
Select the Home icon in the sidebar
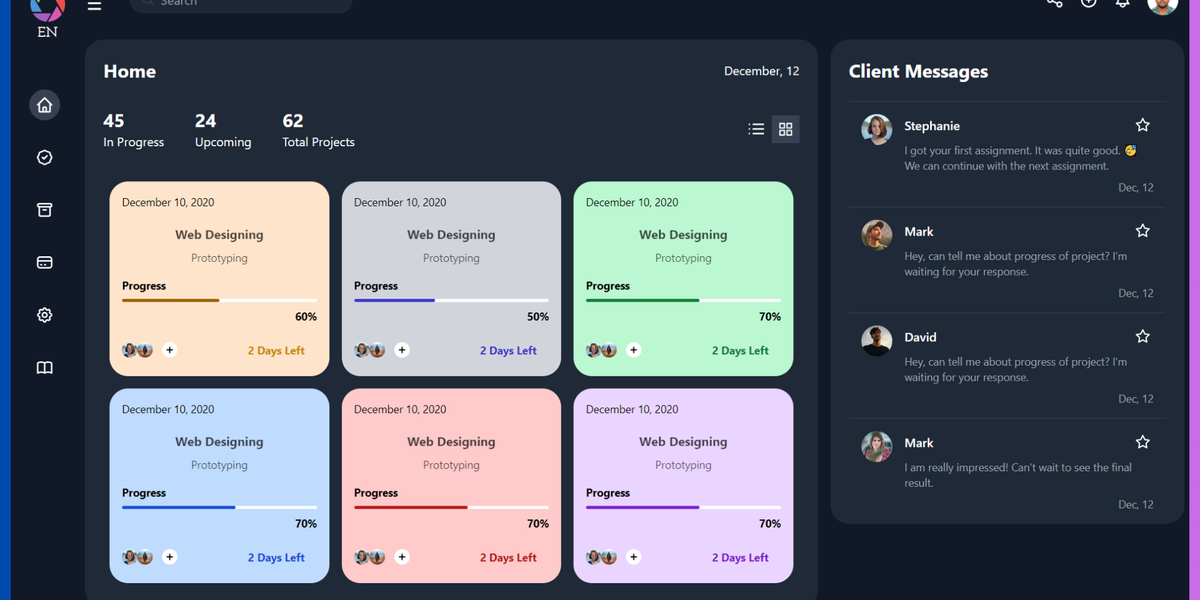click(x=44, y=104)
